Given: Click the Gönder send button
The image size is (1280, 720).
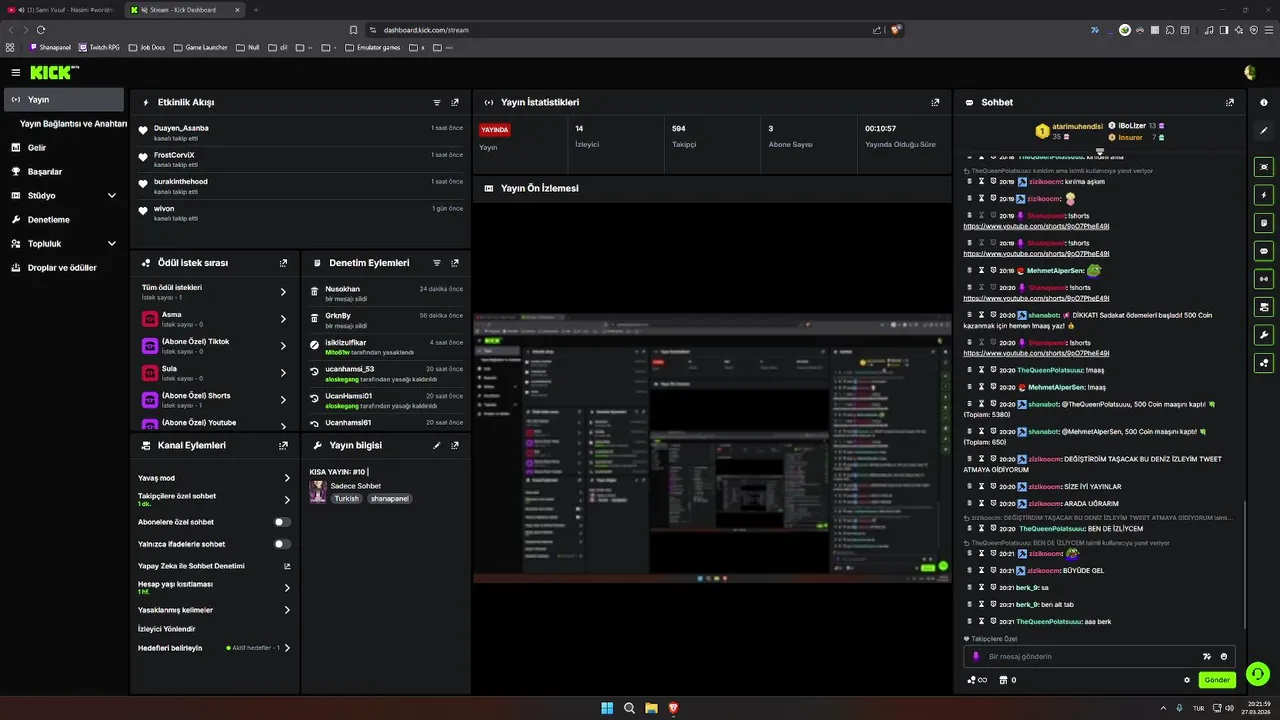Looking at the screenshot, I should (1217, 680).
